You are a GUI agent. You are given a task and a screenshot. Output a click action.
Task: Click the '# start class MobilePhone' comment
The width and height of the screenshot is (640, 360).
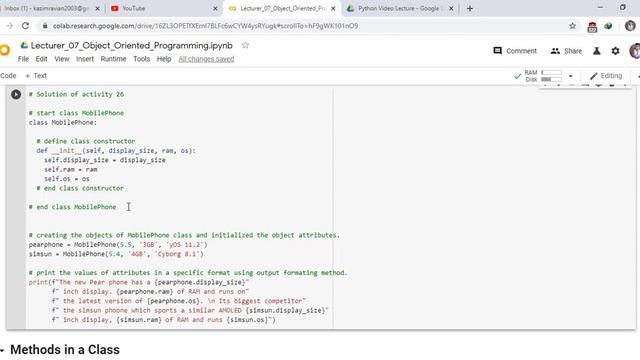point(76,113)
